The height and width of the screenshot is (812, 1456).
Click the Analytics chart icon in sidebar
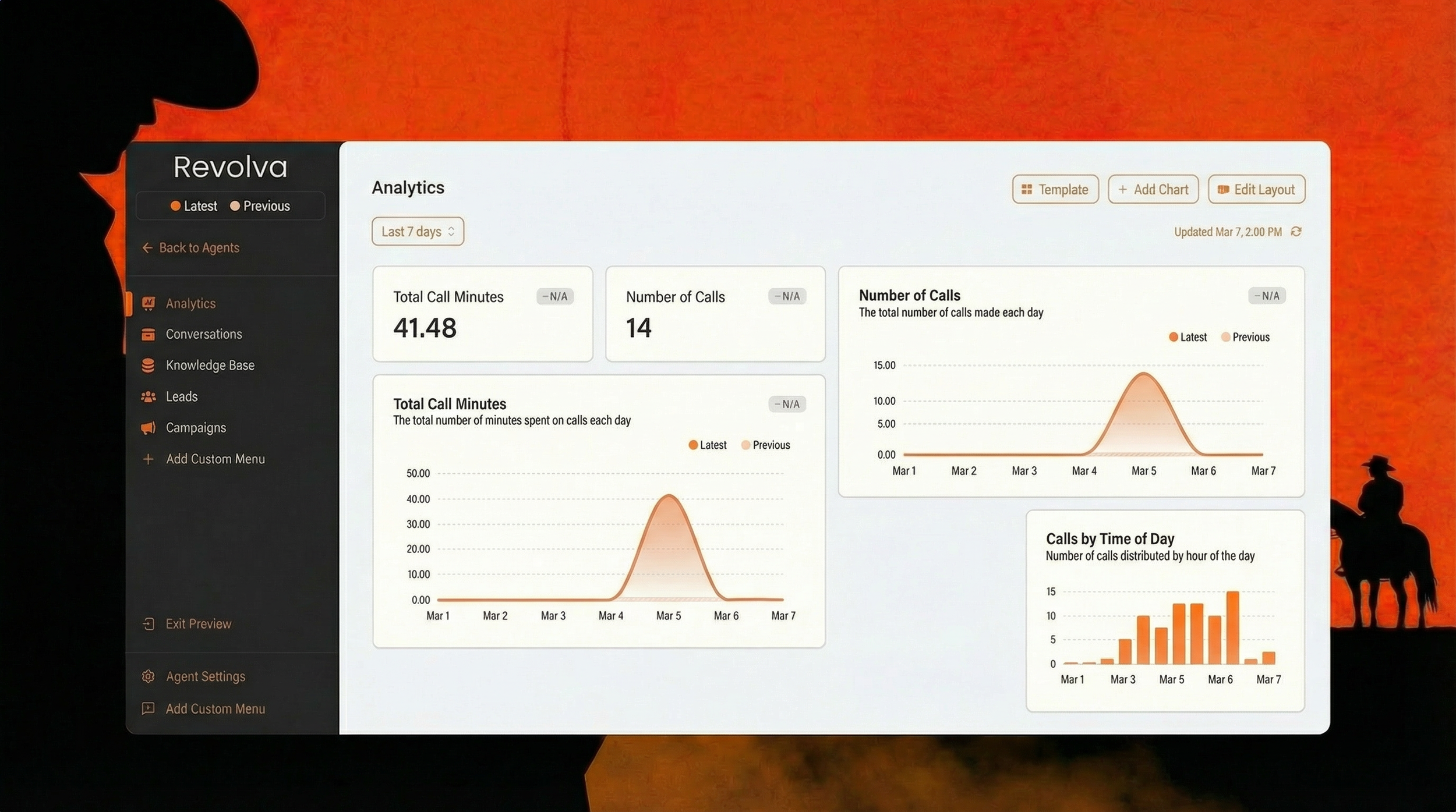pyautogui.click(x=149, y=303)
